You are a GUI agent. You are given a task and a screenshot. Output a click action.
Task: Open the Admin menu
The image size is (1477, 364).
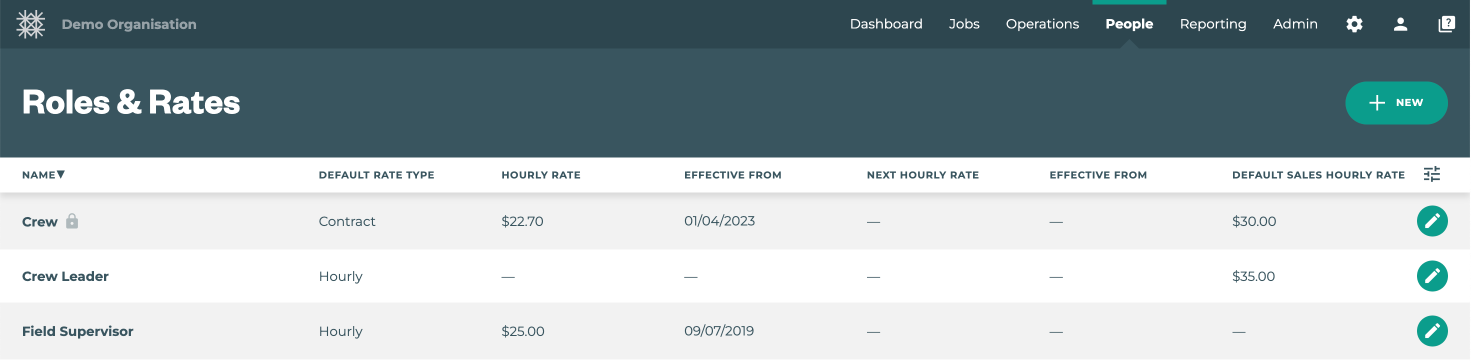(x=1295, y=24)
